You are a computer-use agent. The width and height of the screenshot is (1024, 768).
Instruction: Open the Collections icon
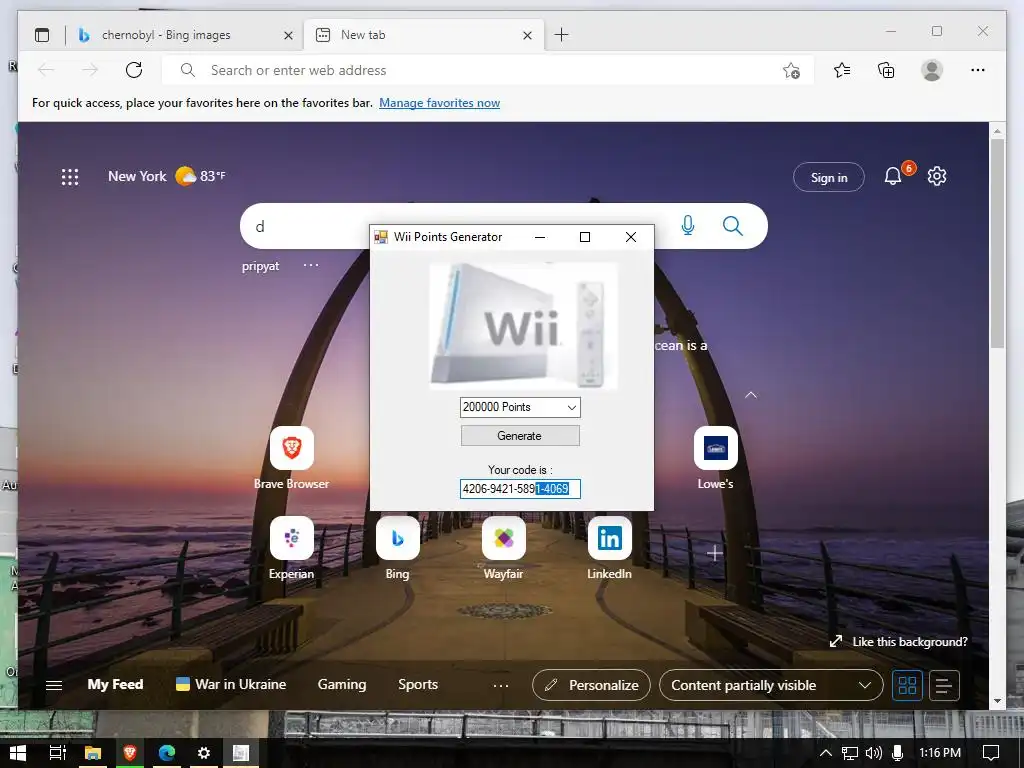pyautogui.click(x=886, y=70)
